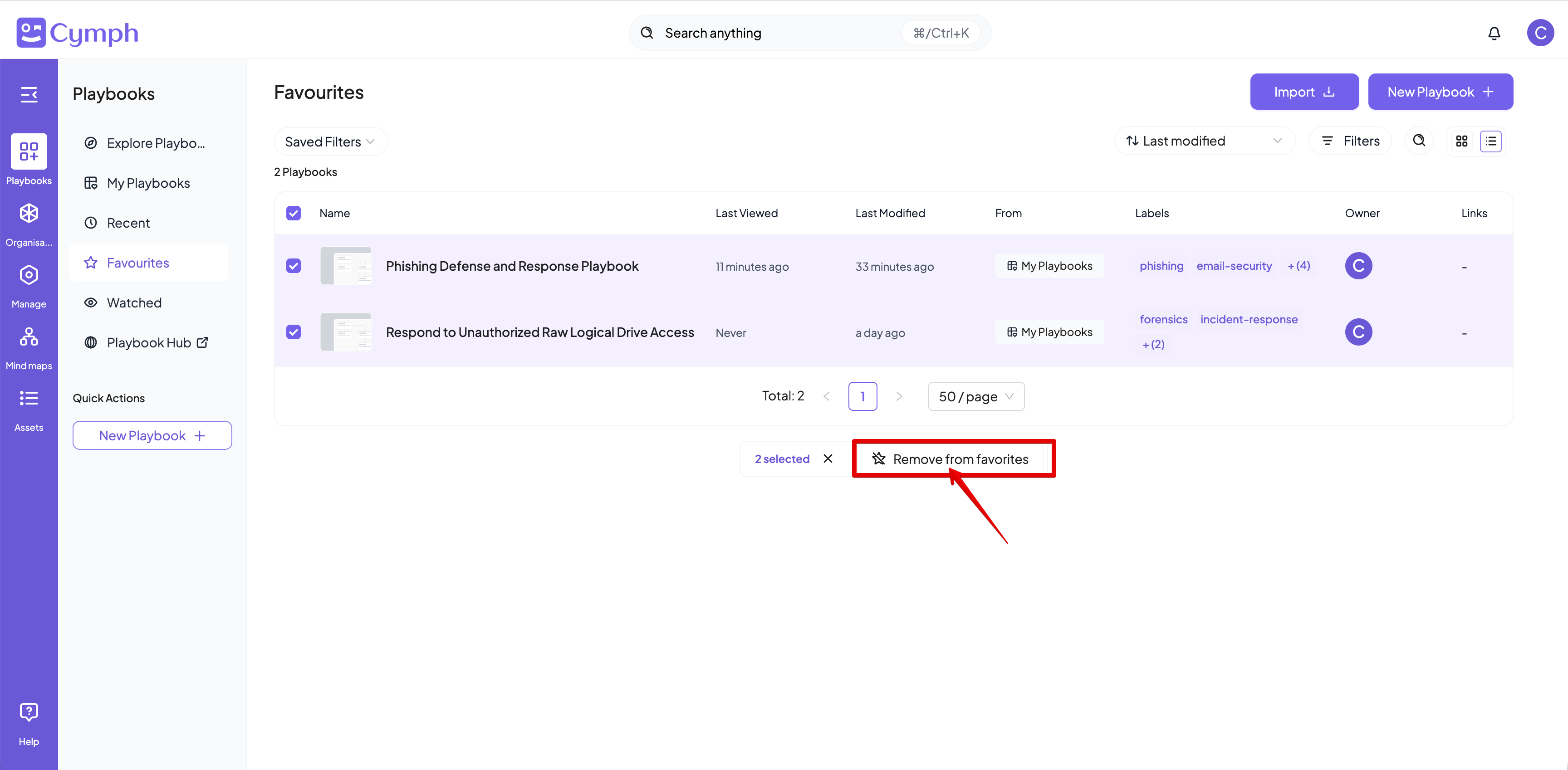Open the Organisation cube icon
The image size is (1568, 770).
click(29, 214)
